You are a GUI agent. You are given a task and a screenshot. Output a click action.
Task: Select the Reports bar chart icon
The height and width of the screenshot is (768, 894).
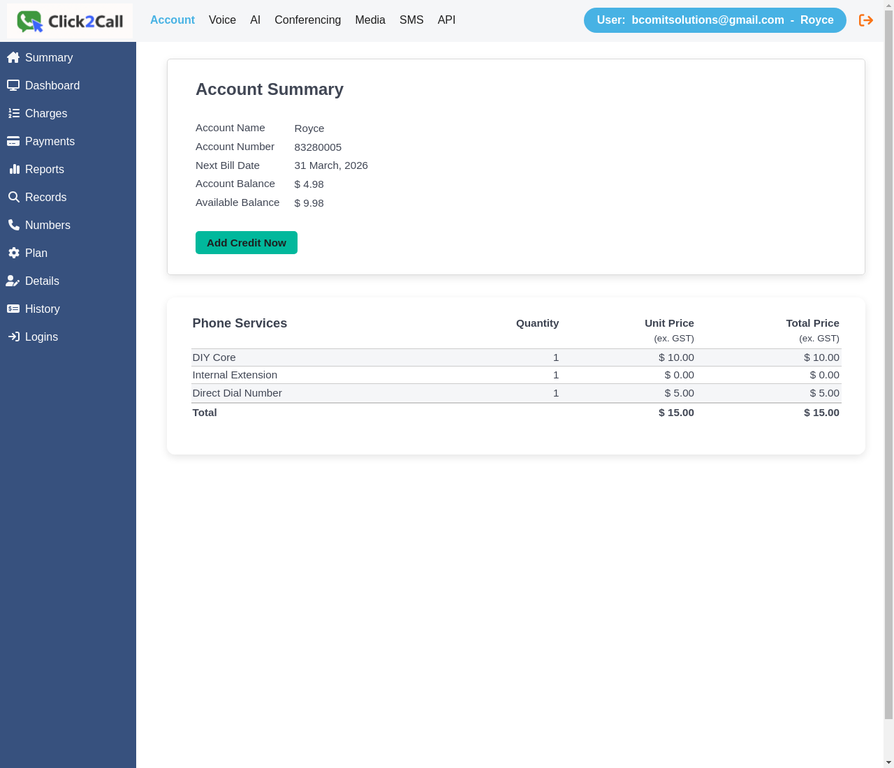click(x=14, y=169)
